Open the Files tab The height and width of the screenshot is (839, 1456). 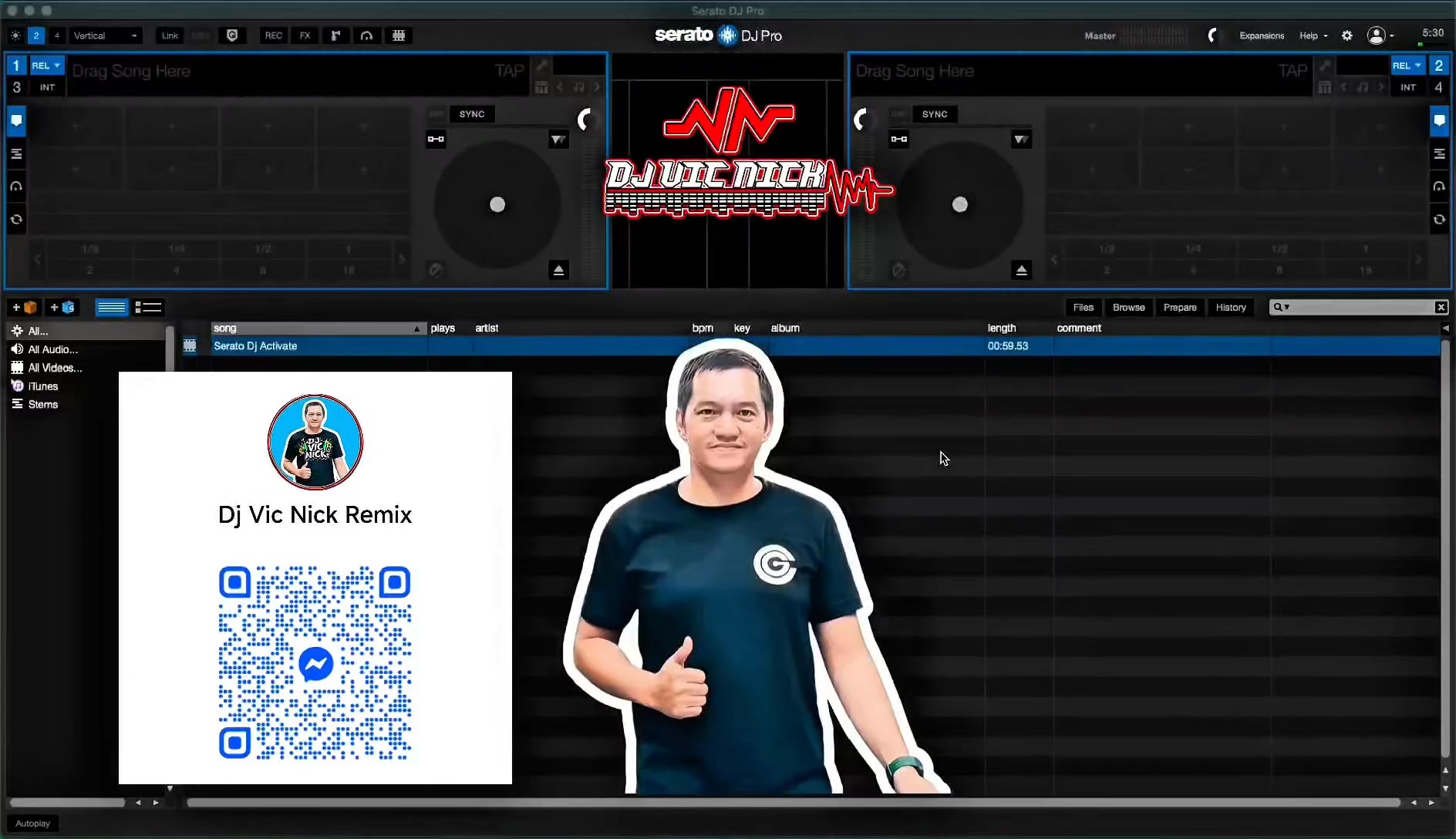[x=1084, y=307]
